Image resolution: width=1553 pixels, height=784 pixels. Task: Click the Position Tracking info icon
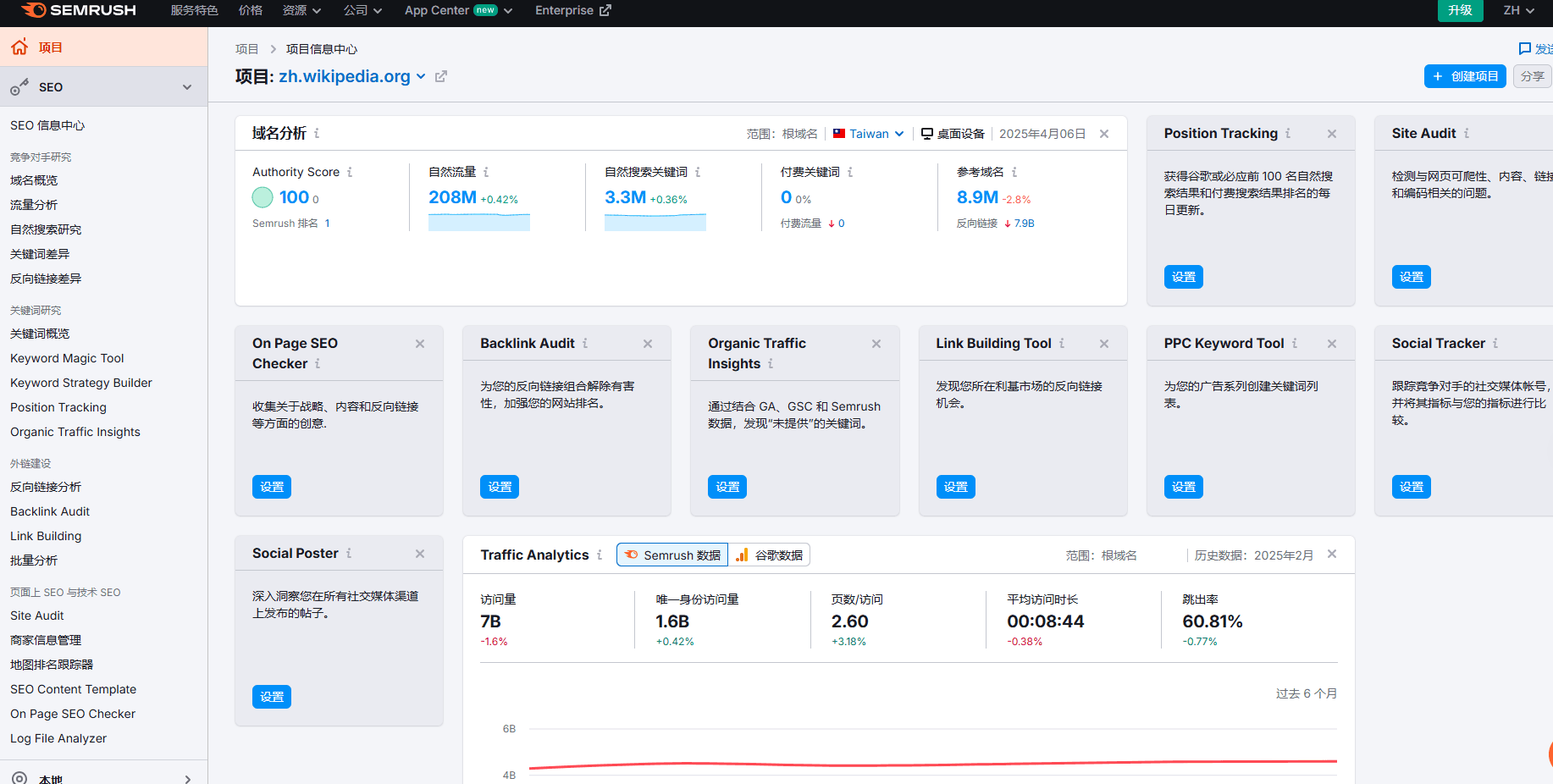[1288, 133]
